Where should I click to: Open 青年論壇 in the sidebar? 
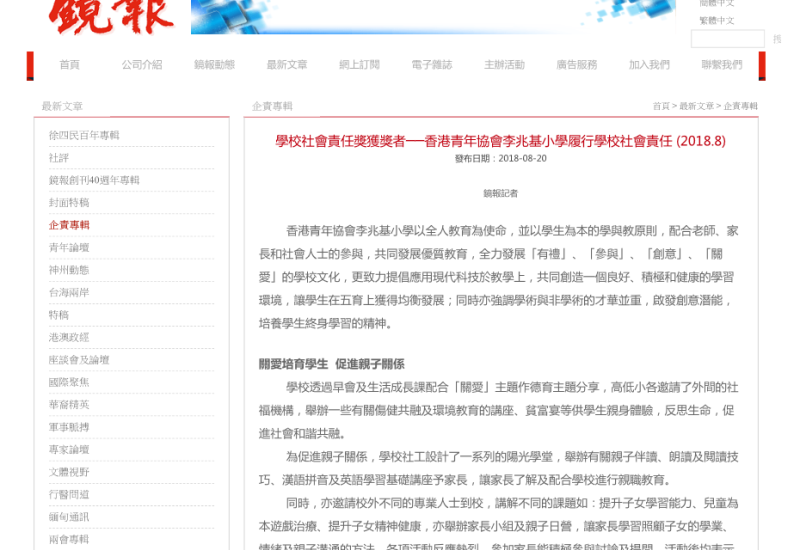[x=69, y=248]
